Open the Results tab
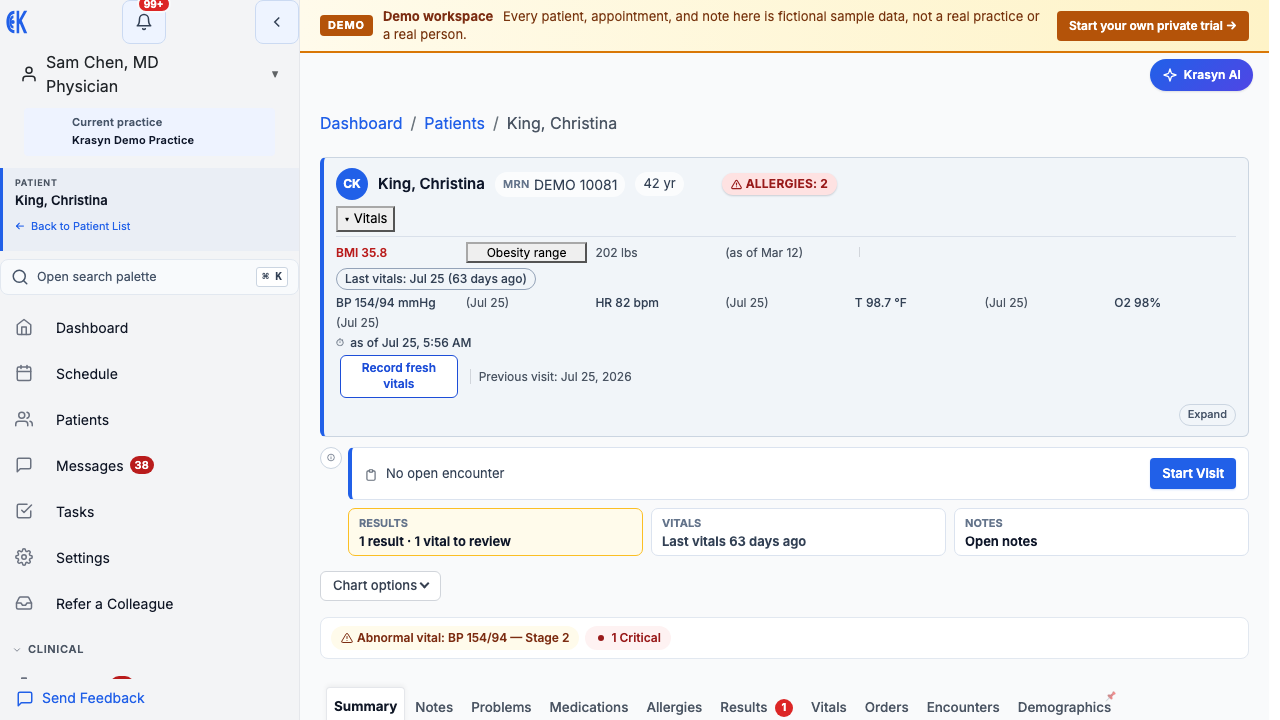The height and width of the screenshot is (720, 1280). pyautogui.click(x=756, y=707)
